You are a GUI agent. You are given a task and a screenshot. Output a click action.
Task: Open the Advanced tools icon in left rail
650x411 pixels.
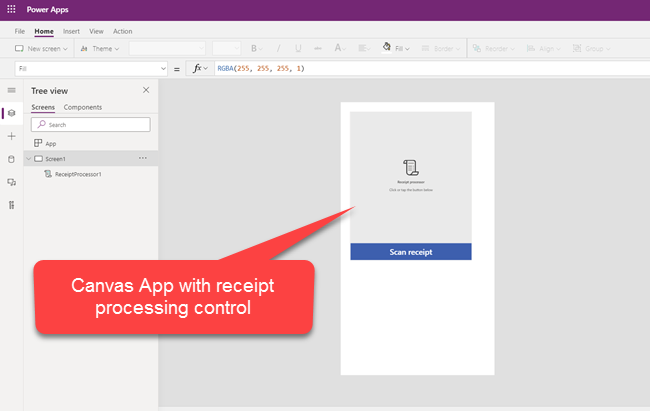(12, 205)
